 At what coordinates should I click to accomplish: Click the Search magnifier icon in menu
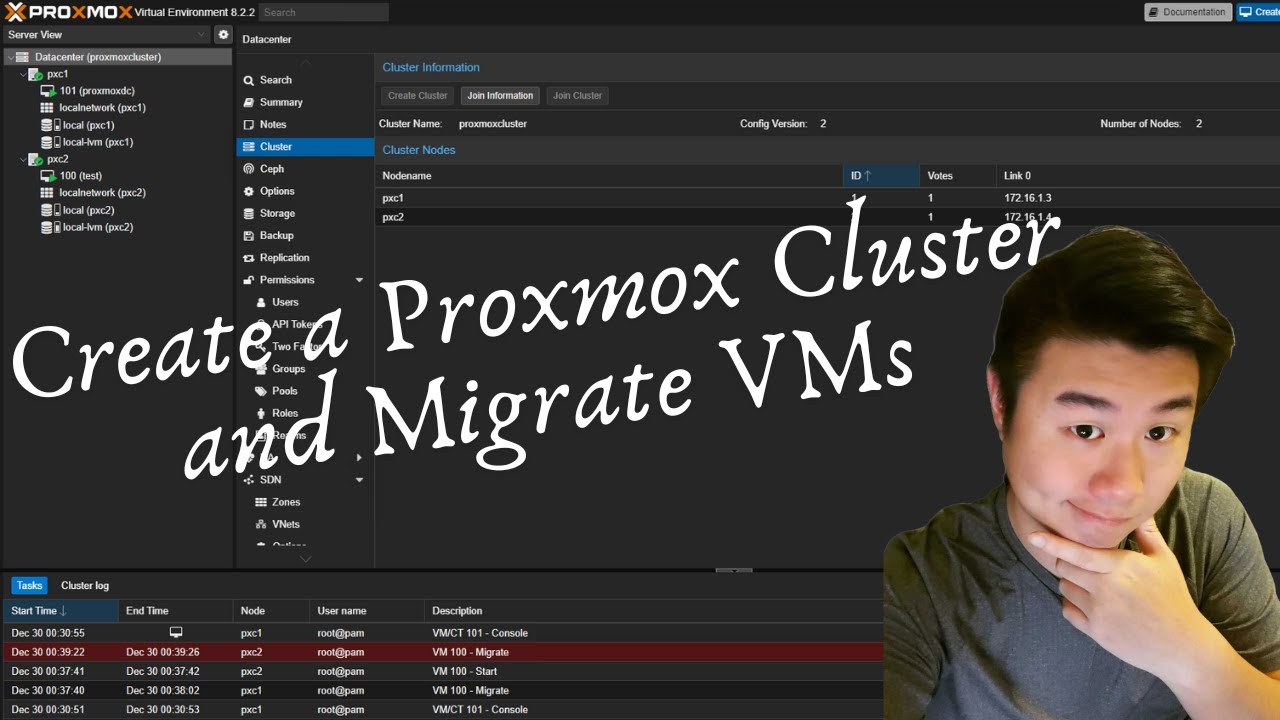(x=250, y=80)
